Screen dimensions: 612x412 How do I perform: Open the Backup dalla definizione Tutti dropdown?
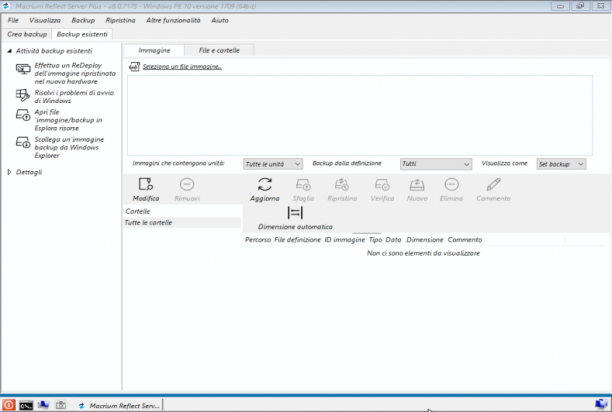click(436, 164)
